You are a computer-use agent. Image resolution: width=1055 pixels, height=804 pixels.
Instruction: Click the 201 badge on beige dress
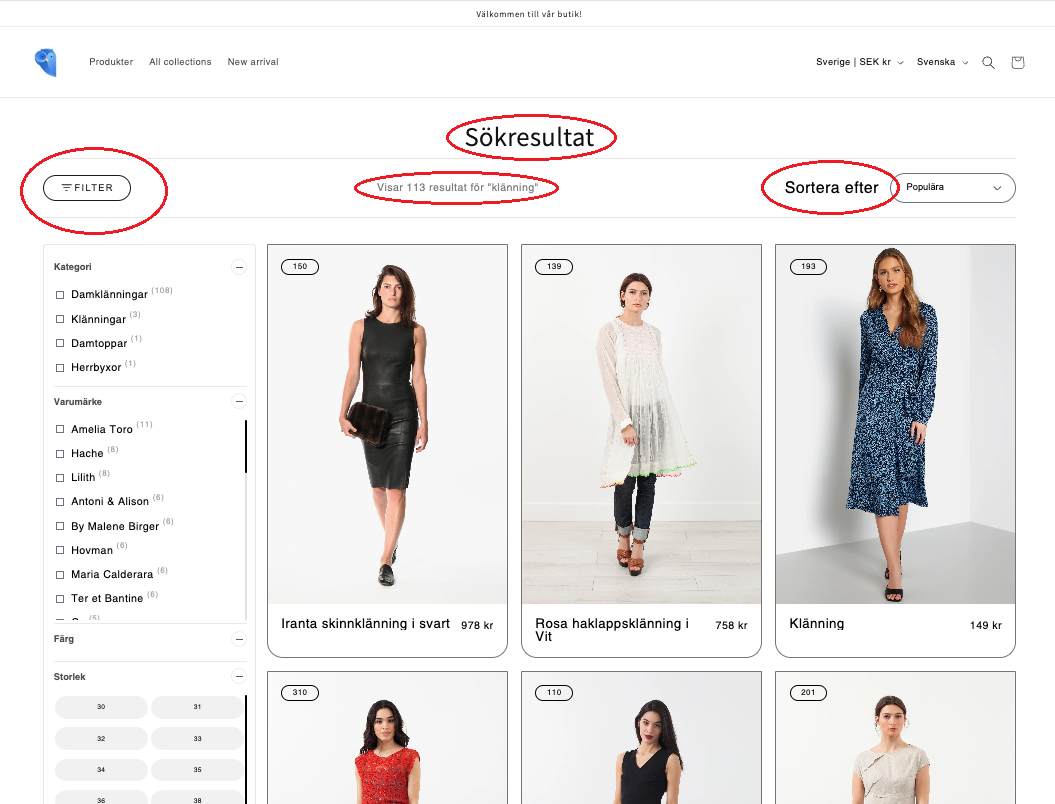[808, 693]
